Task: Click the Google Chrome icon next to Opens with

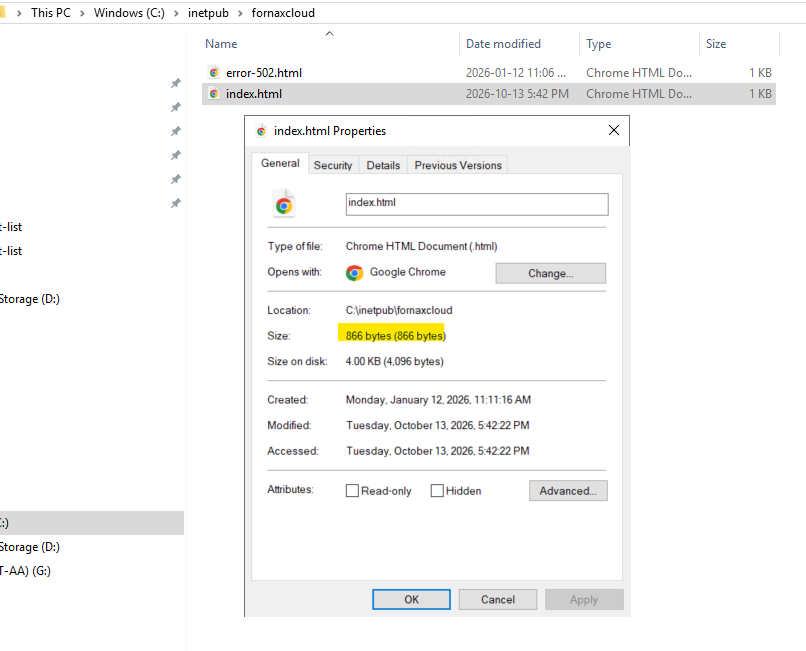Action: point(354,273)
